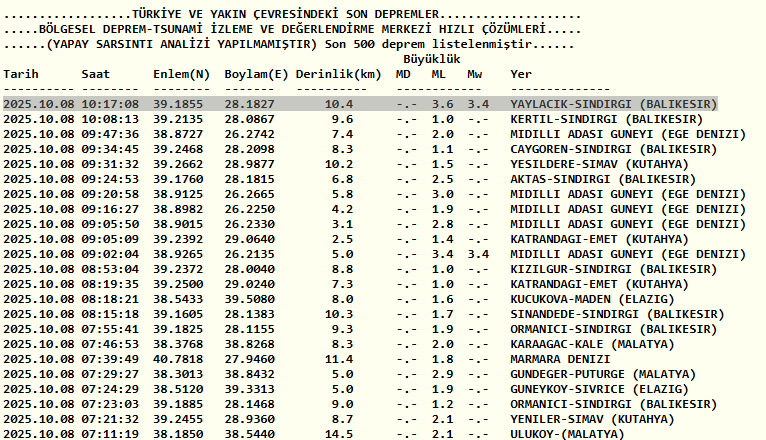Click the GUNDEGER-PUTURGE (MALATYA) location text
766x440 pixels.
tap(603, 375)
